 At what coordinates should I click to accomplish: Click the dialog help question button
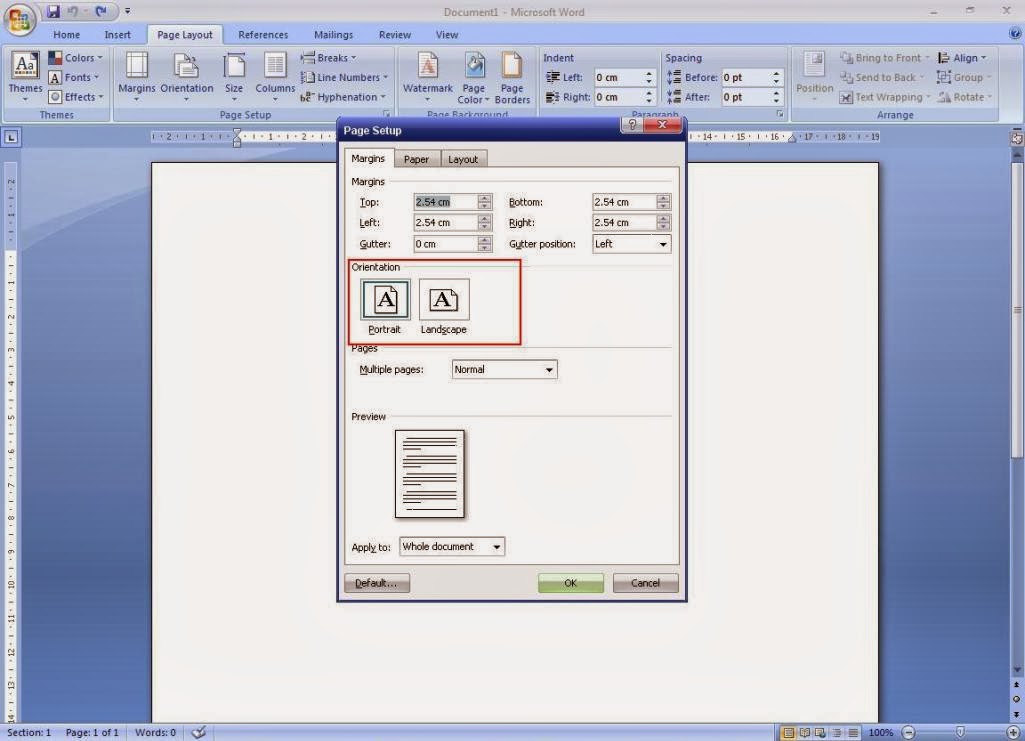pyautogui.click(x=631, y=125)
